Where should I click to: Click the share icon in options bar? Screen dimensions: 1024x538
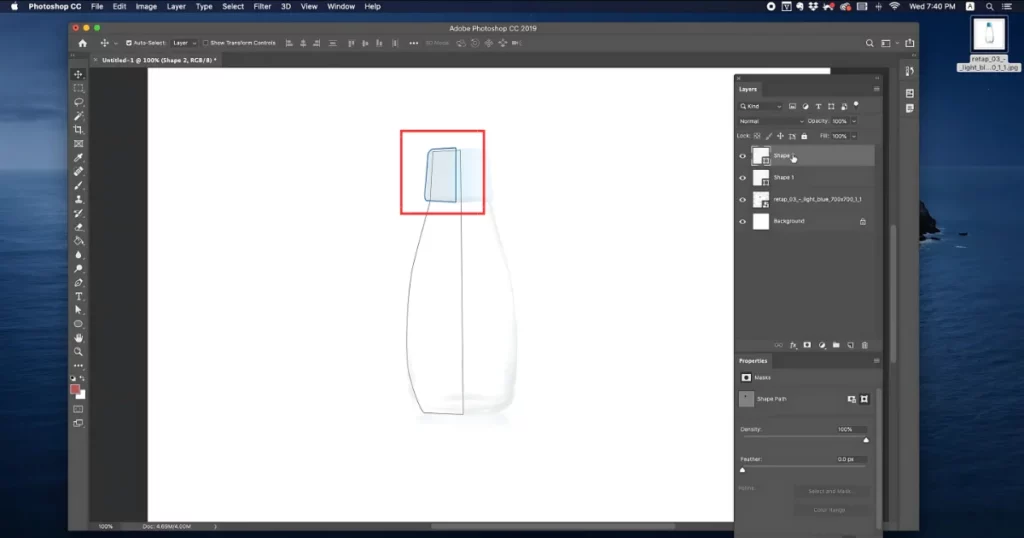pyautogui.click(x=910, y=43)
